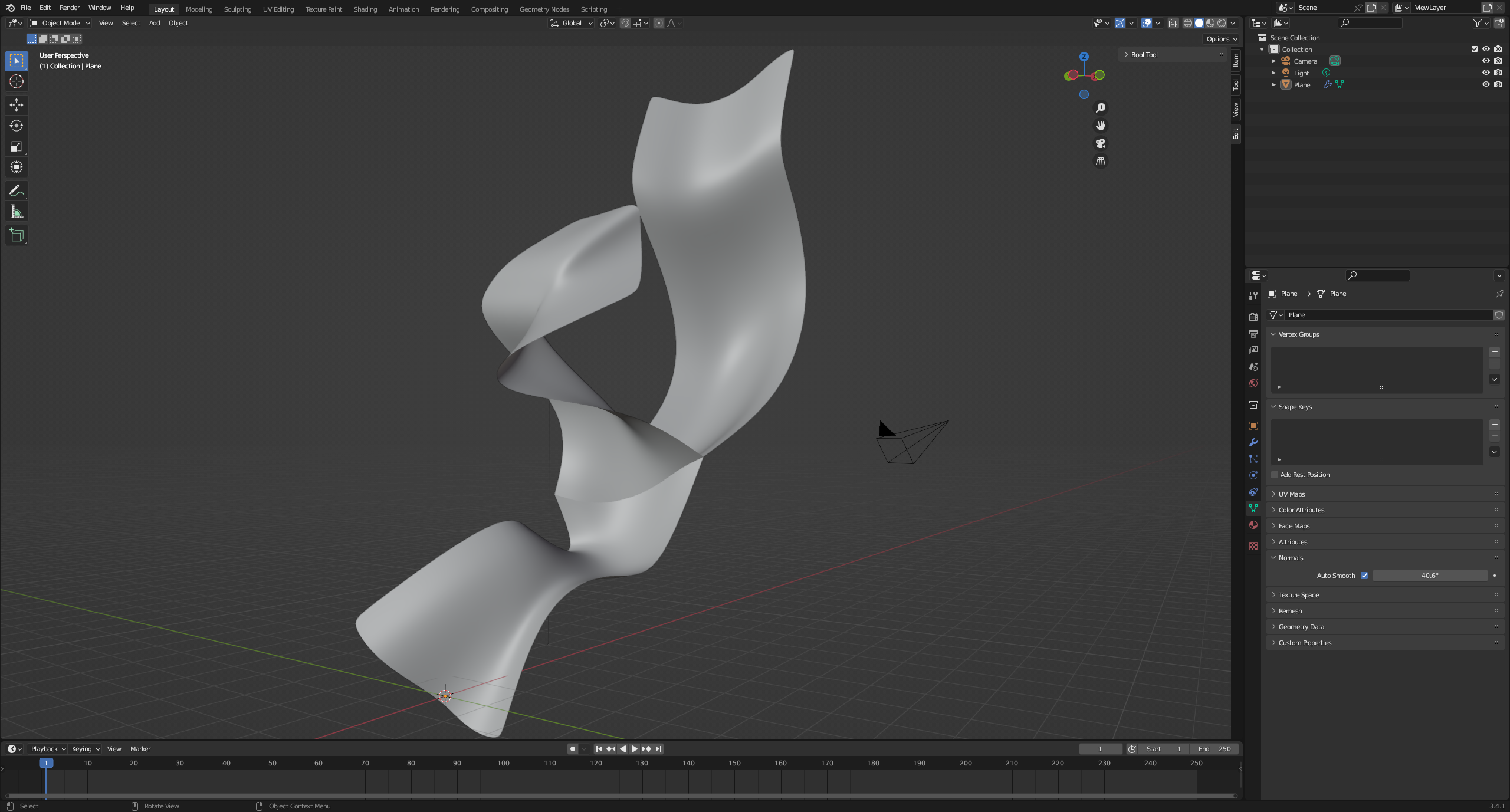1510x812 pixels.
Task: Toggle camera view icon in viewport
Action: coord(1101,143)
